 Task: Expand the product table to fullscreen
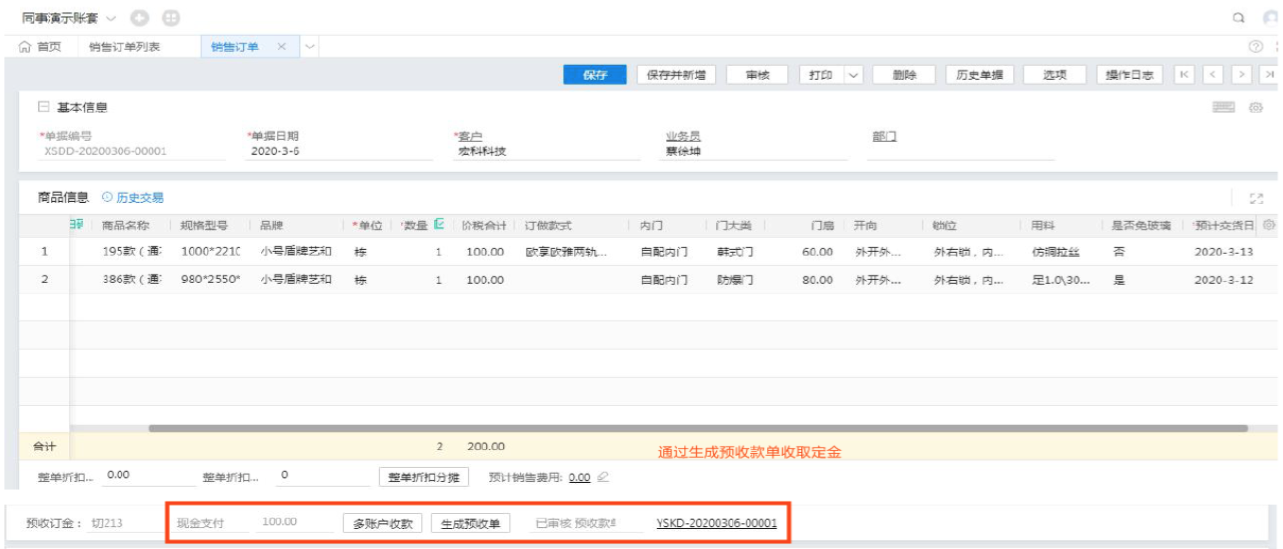tap(1257, 199)
